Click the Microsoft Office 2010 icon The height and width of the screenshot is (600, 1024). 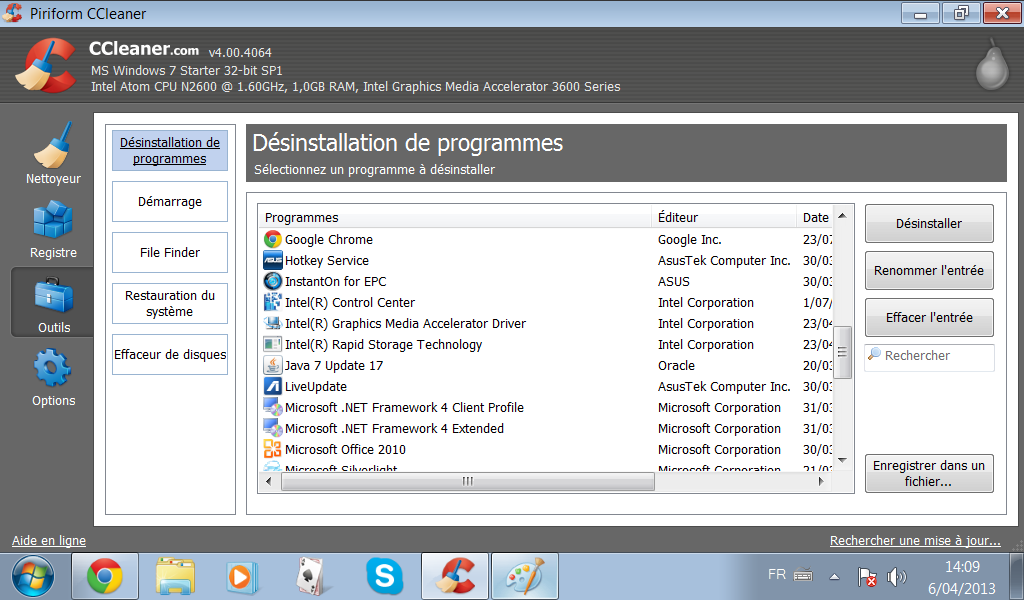coord(272,449)
